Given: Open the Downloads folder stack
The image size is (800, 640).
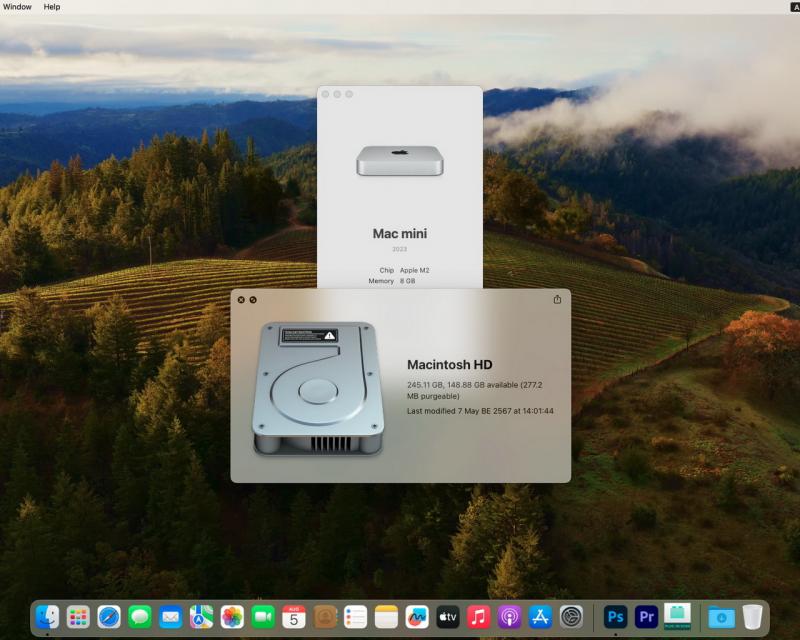Looking at the screenshot, I should [720, 617].
